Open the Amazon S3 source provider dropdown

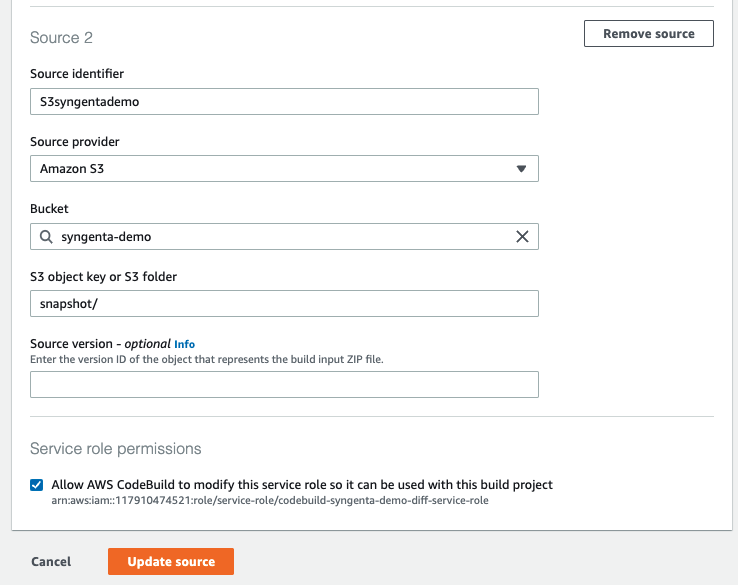click(x=284, y=169)
